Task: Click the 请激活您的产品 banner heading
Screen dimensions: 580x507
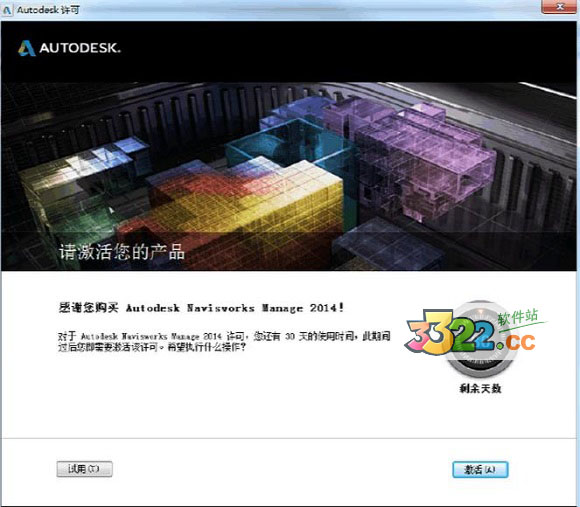Action: coord(122,252)
